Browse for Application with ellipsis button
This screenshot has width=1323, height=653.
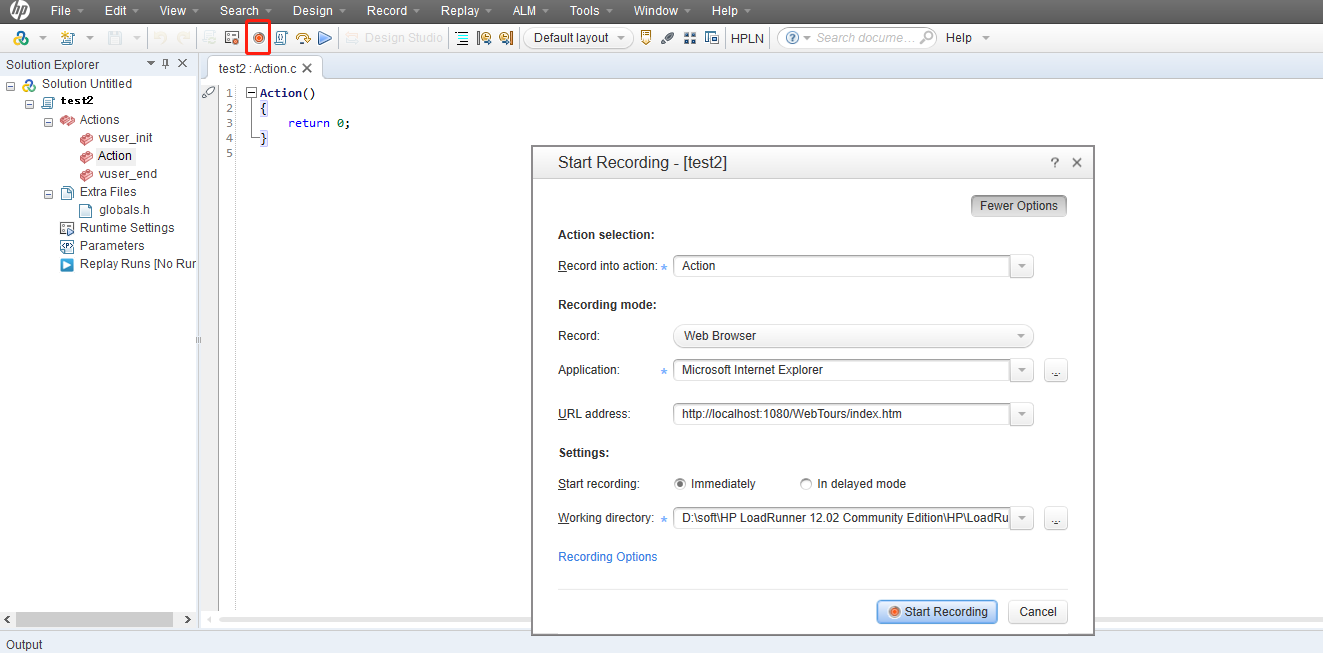pos(1056,371)
